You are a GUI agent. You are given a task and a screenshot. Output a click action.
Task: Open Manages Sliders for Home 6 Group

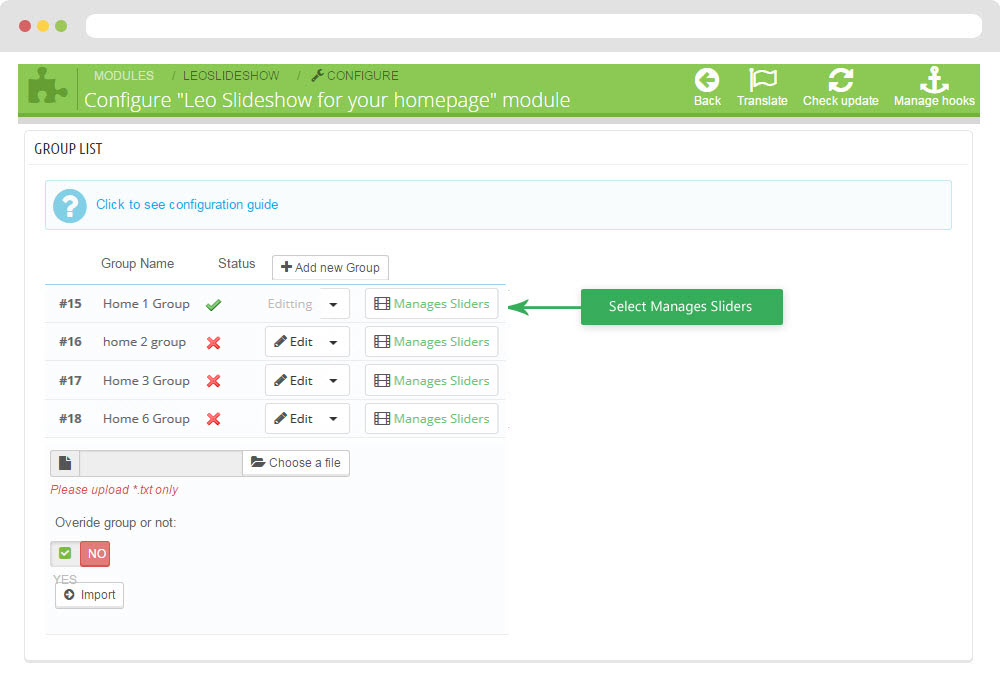point(432,419)
